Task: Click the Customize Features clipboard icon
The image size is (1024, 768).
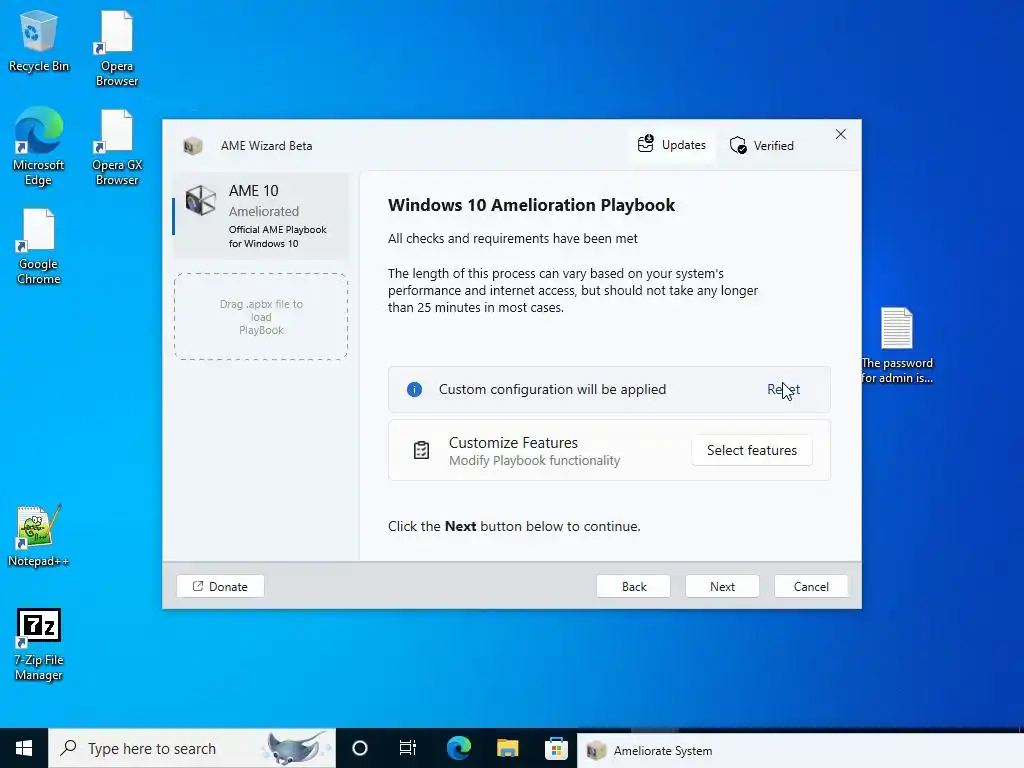Action: tap(421, 451)
